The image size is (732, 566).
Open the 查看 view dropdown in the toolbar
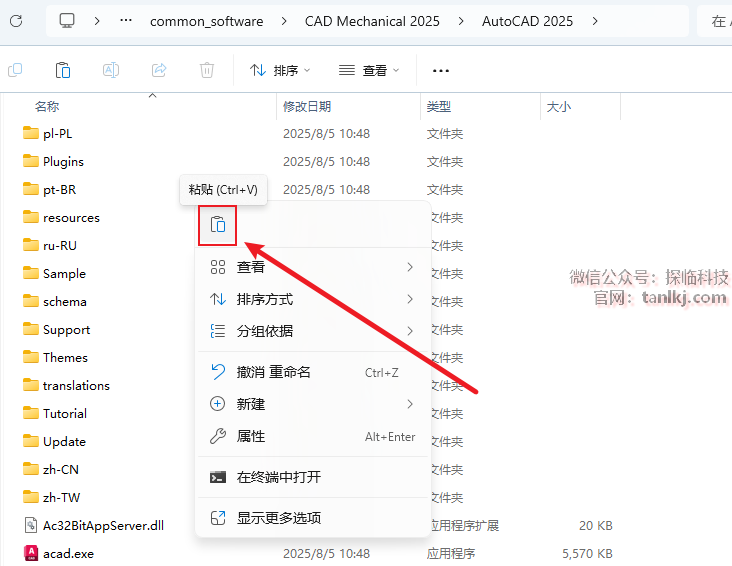(x=369, y=71)
